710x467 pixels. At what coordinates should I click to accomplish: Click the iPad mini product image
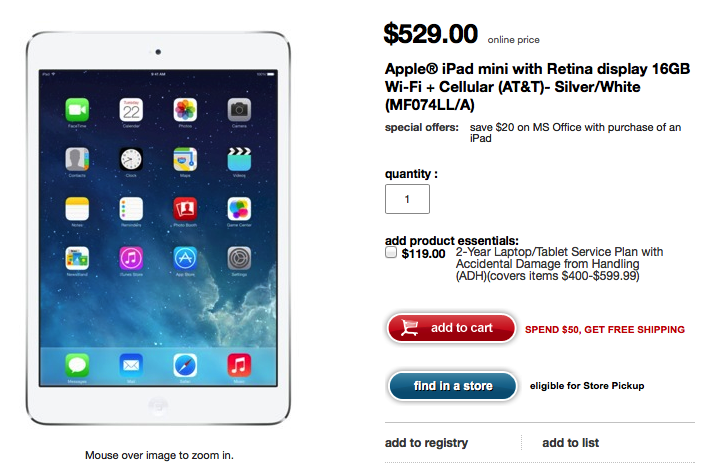tap(158, 228)
